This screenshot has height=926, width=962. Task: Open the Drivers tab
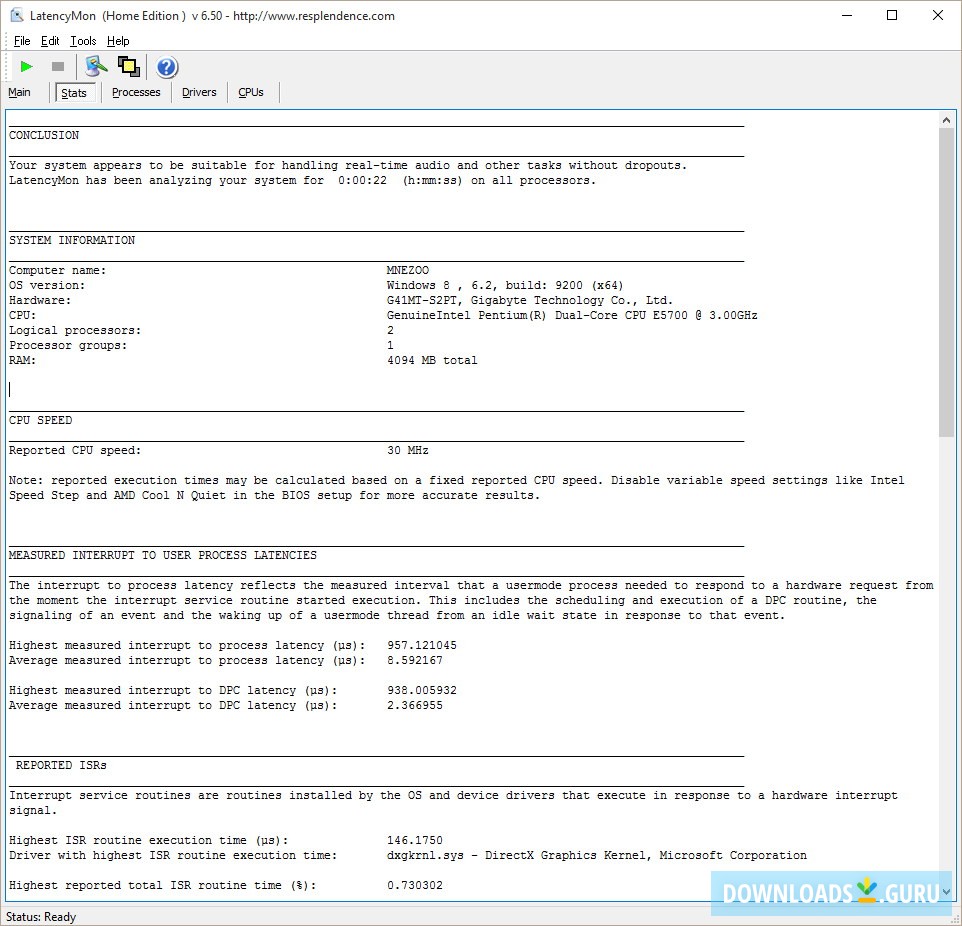point(199,92)
